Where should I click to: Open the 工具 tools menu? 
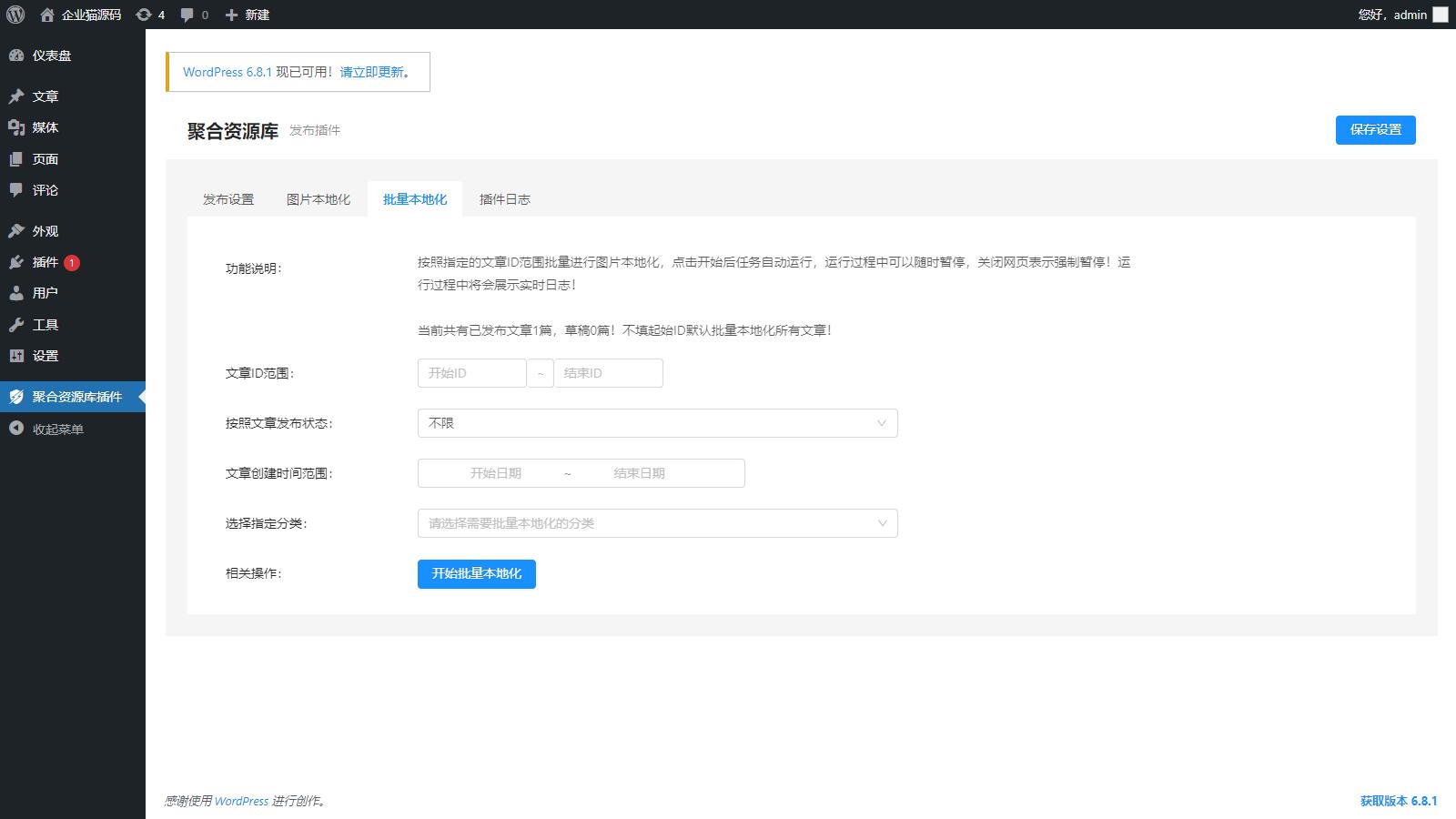point(45,325)
